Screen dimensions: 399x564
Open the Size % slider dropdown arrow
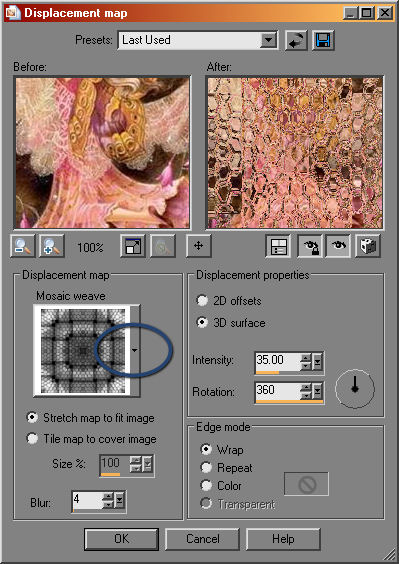click(148, 465)
